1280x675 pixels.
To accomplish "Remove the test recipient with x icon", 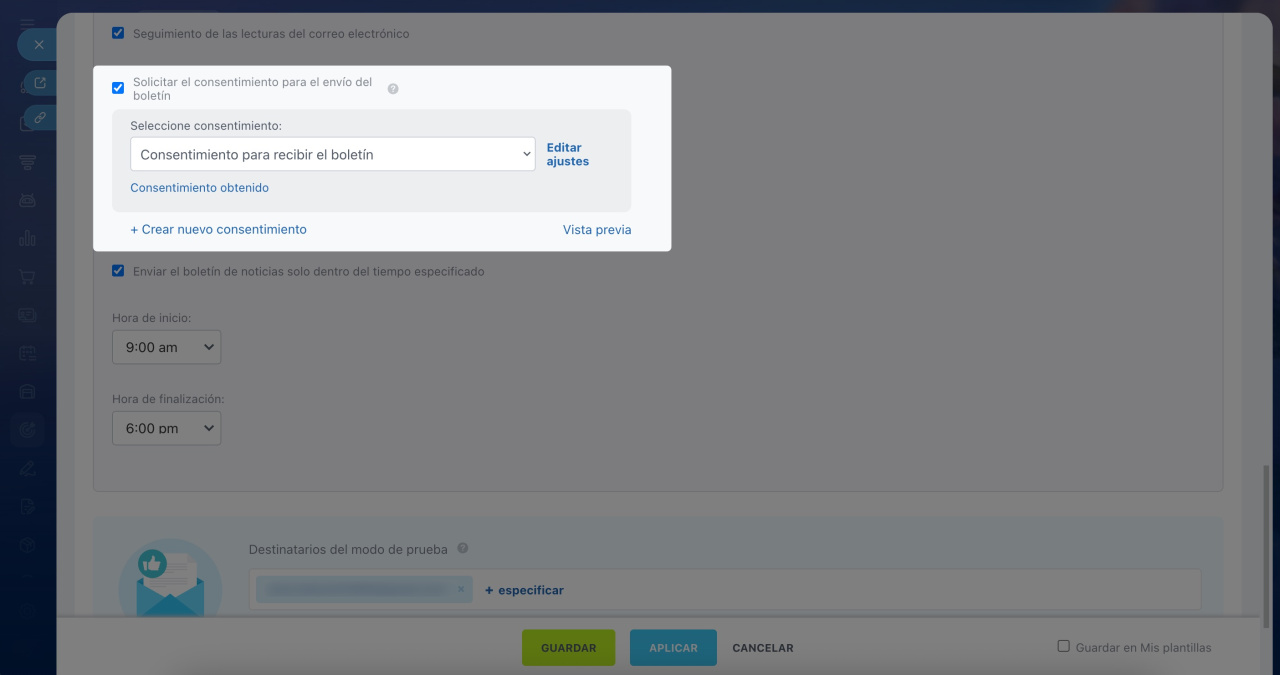I will 461,590.
